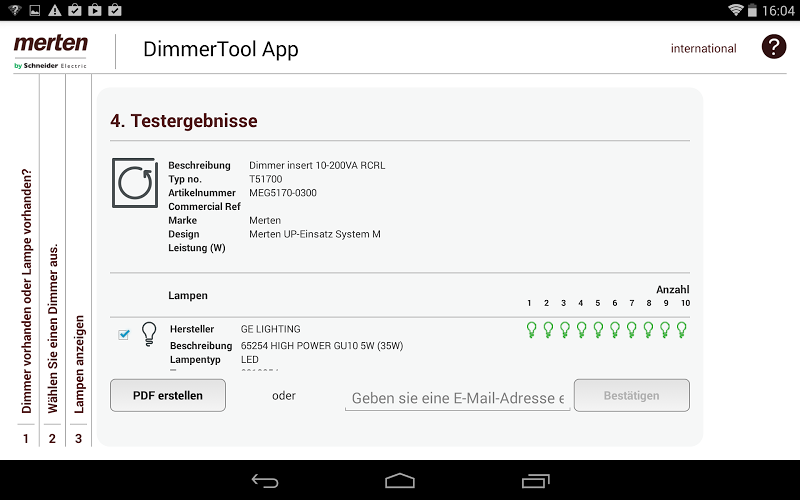The width and height of the screenshot is (800, 500).
Task: Focus the E-Mail-Adresse input field
Action: pos(457,398)
